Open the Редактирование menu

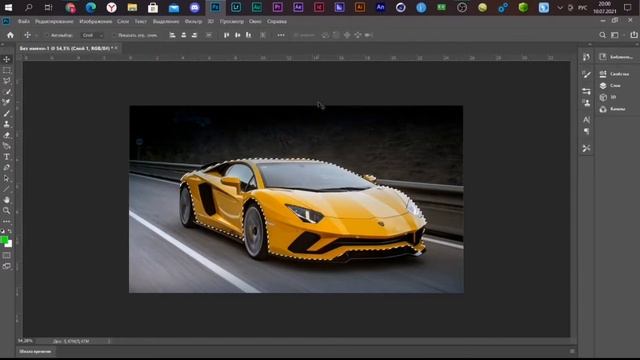point(54,21)
